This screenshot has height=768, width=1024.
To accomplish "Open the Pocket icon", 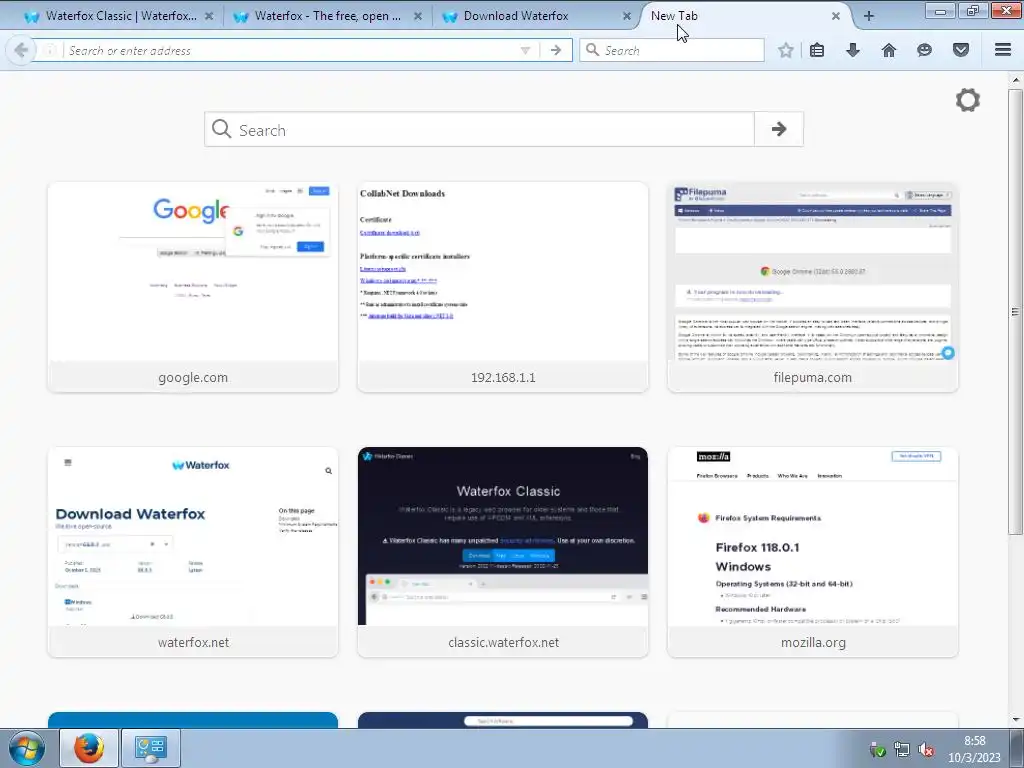I will coord(961,50).
